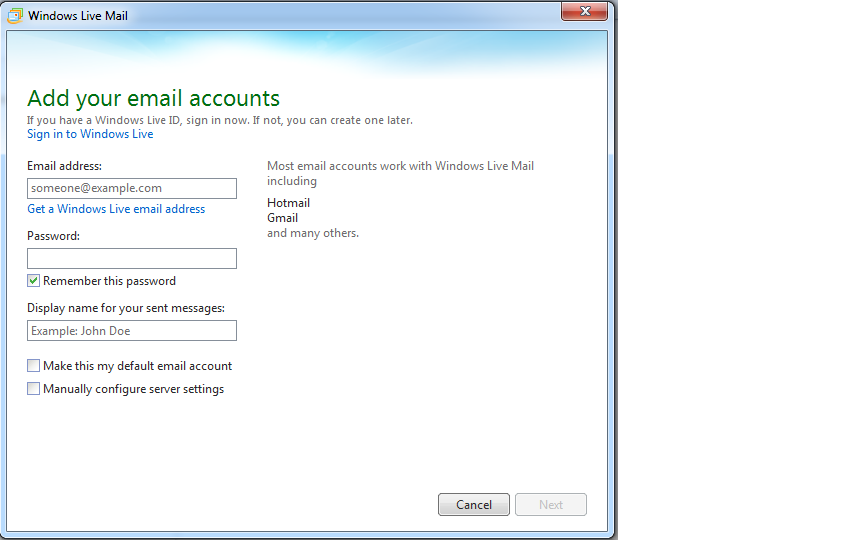The image size is (864, 540).
Task: Click the Gmail text in provider list
Action: pyautogui.click(x=283, y=218)
